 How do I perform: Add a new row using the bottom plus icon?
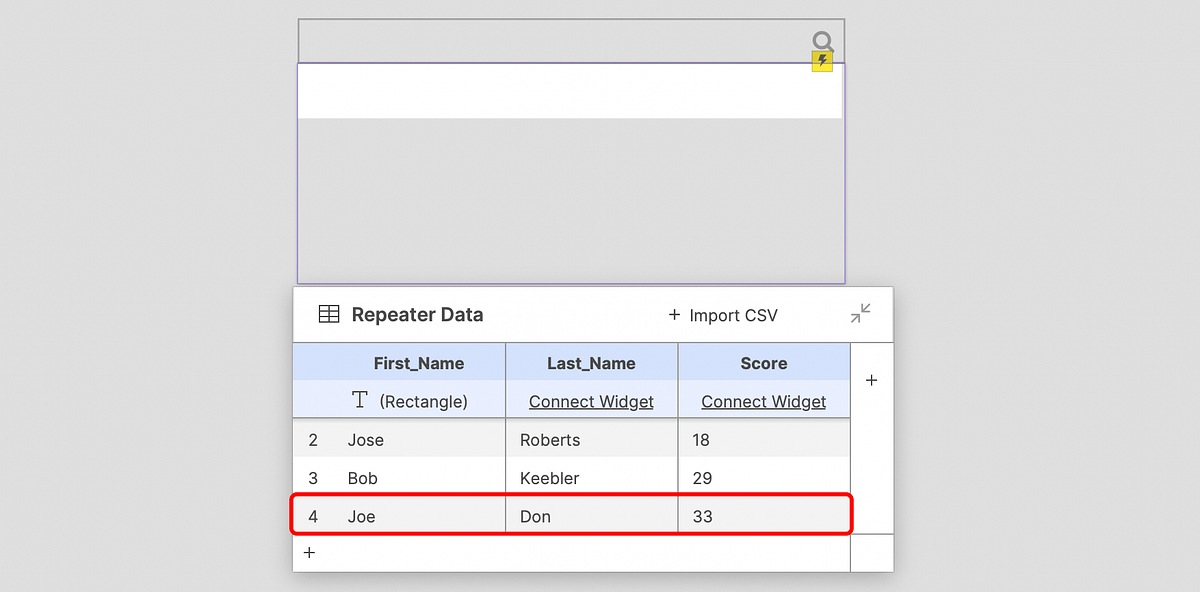(310, 552)
